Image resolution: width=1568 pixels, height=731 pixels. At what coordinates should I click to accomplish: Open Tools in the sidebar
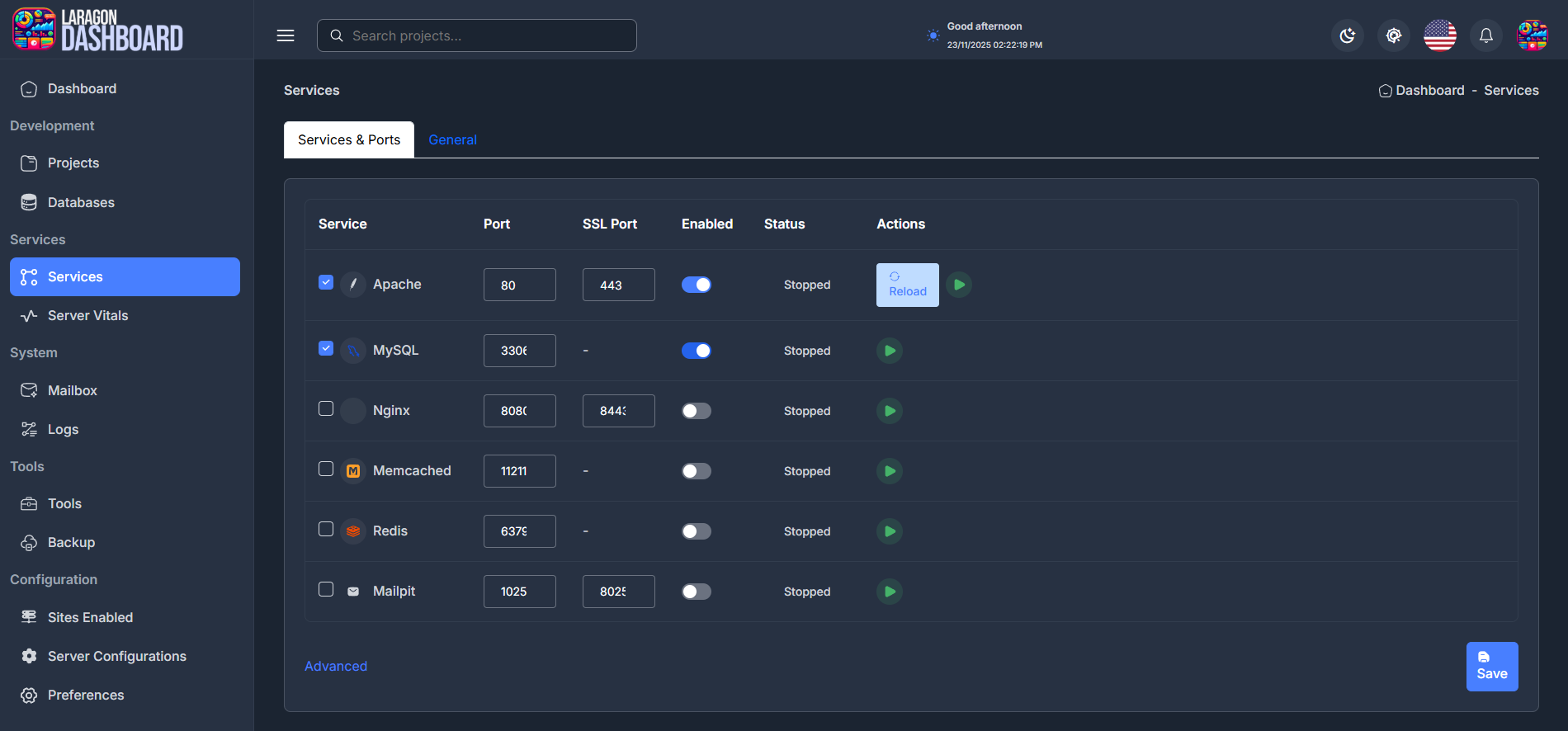(125, 503)
